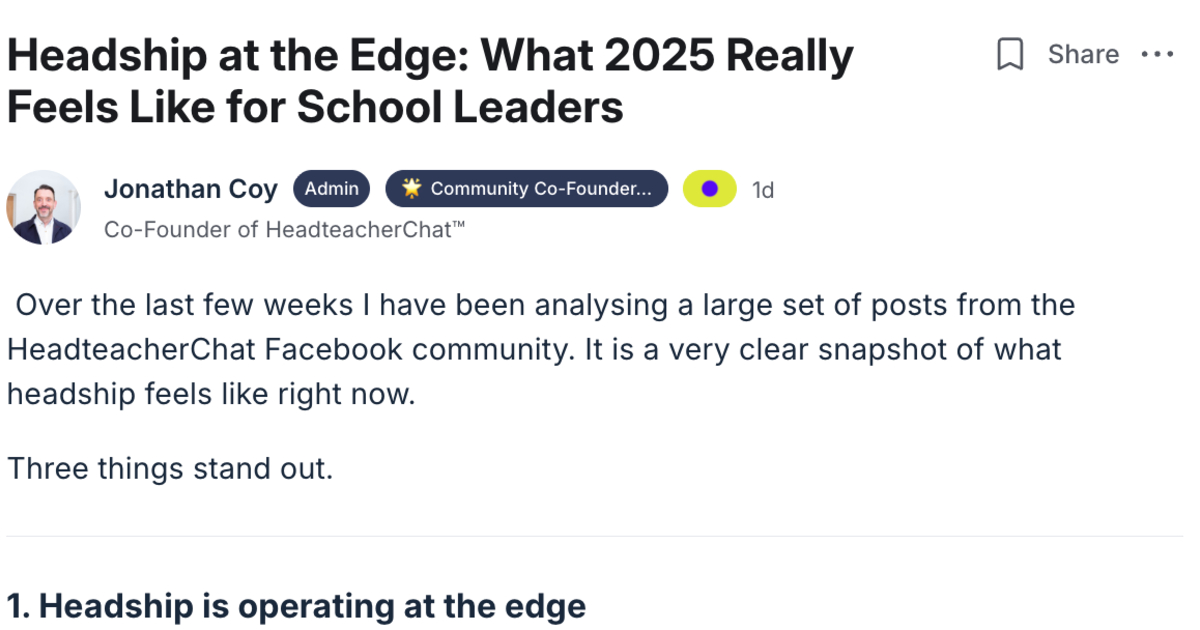Click the Admin badge
The image size is (1200, 630).
[x=331, y=189]
